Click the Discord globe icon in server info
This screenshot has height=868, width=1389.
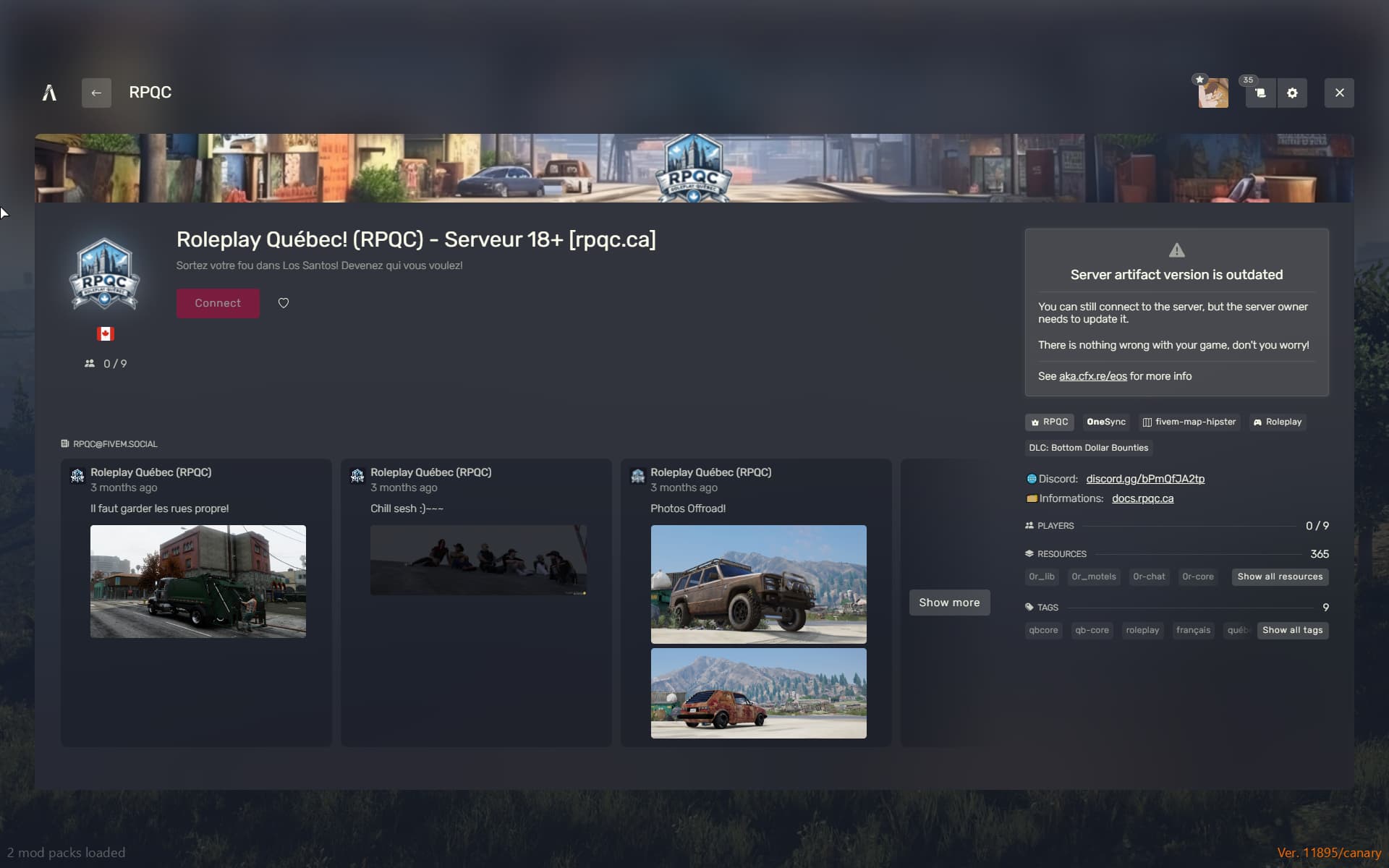point(1031,478)
